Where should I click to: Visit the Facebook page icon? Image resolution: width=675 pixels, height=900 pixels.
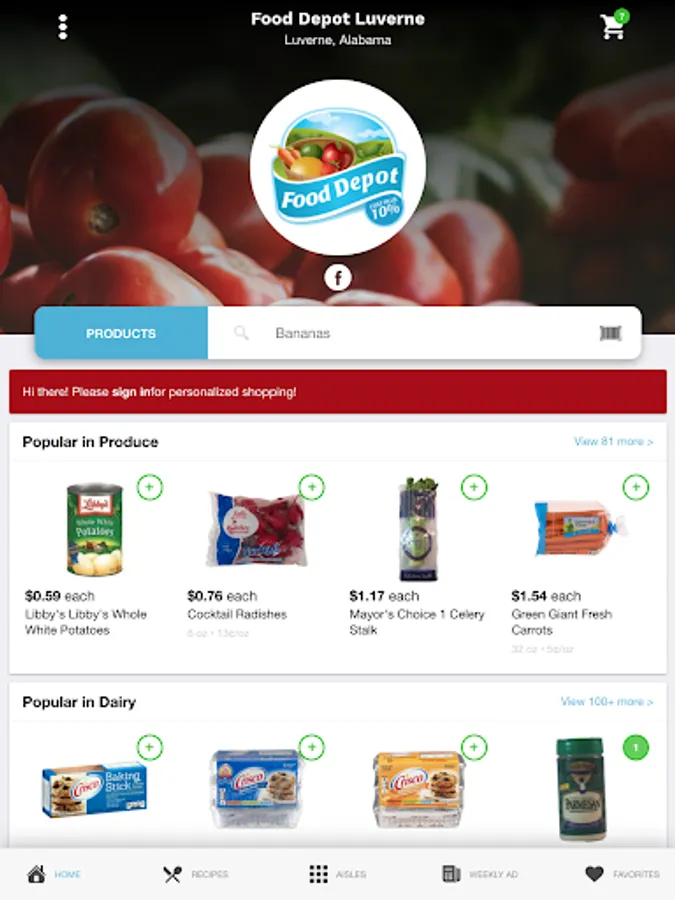pyautogui.click(x=338, y=278)
